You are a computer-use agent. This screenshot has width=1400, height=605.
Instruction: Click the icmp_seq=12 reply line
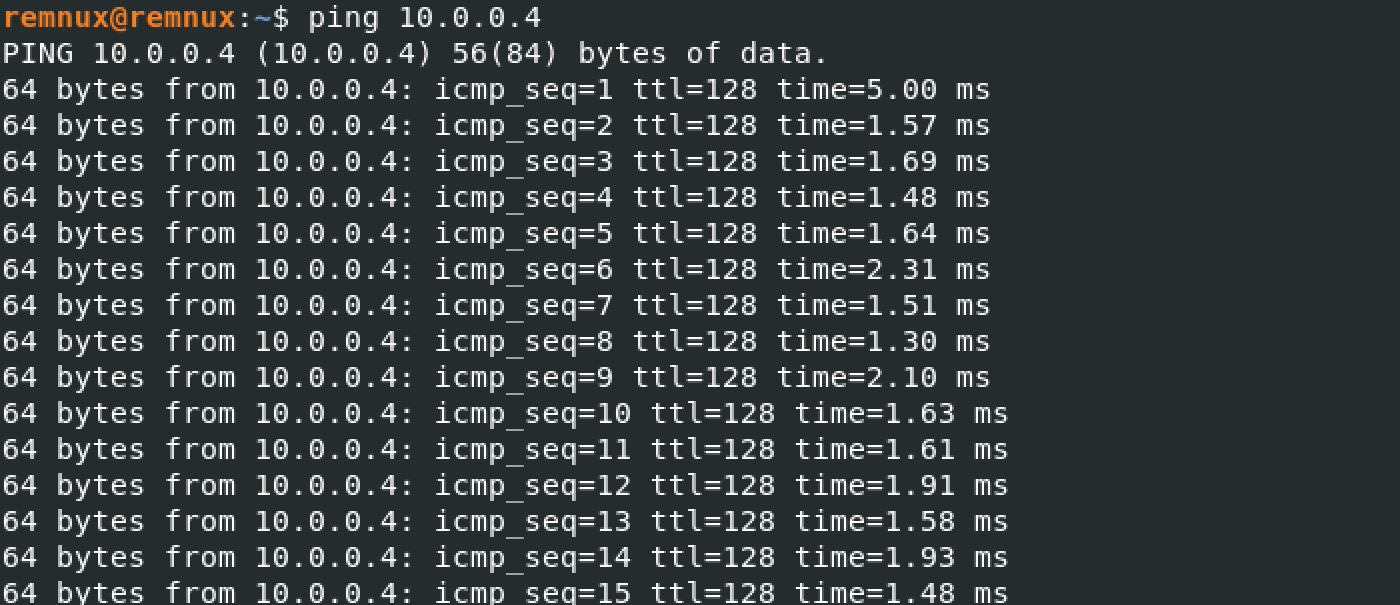505,486
